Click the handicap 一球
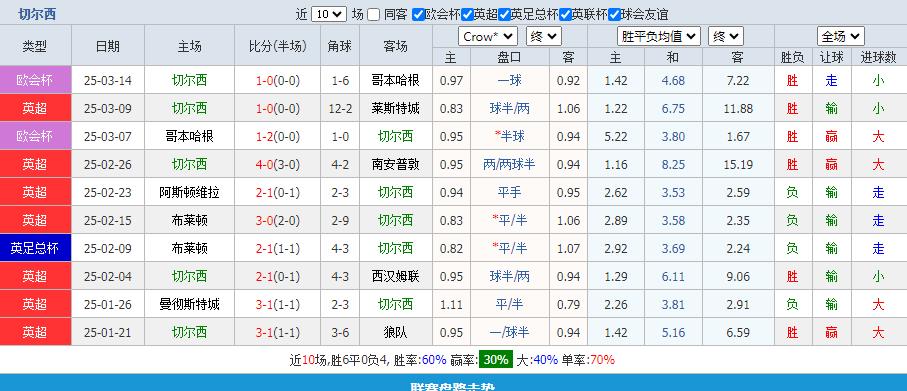 point(510,80)
